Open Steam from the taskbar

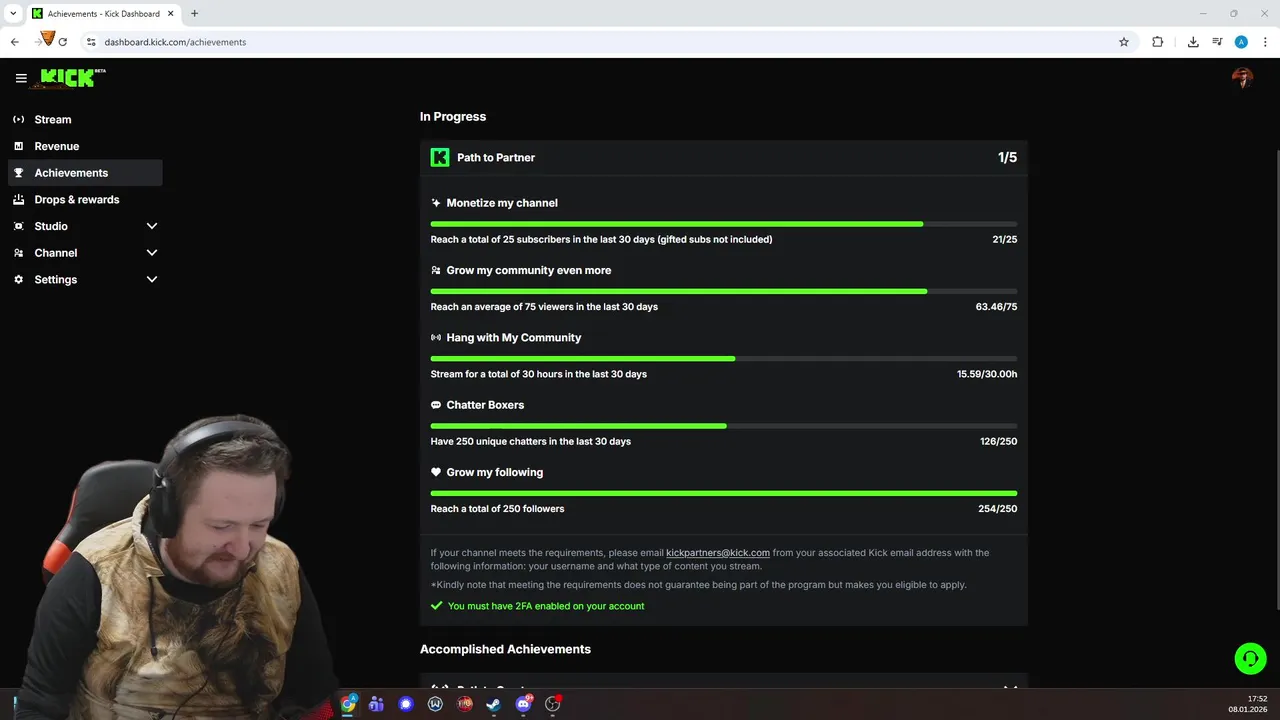[x=493, y=704]
